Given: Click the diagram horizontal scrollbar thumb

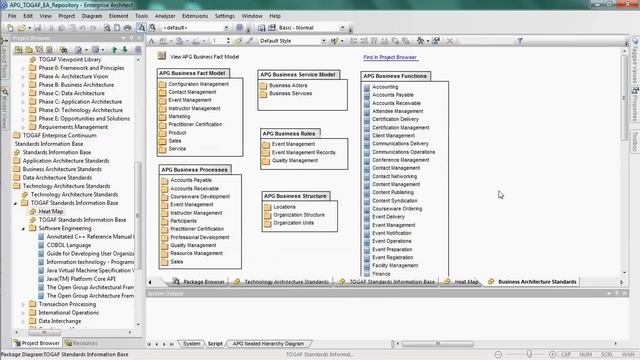Looking at the screenshot, I should (438, 344).
